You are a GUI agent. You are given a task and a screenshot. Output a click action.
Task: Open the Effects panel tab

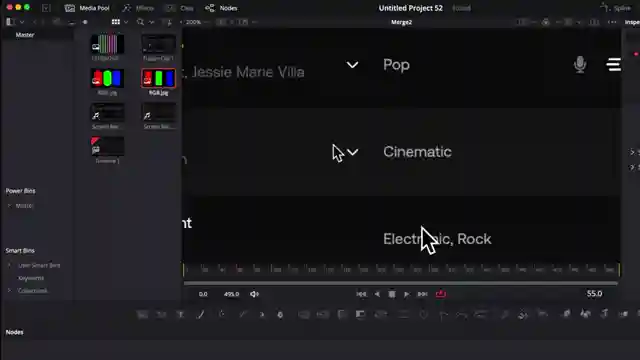[138, 8]
